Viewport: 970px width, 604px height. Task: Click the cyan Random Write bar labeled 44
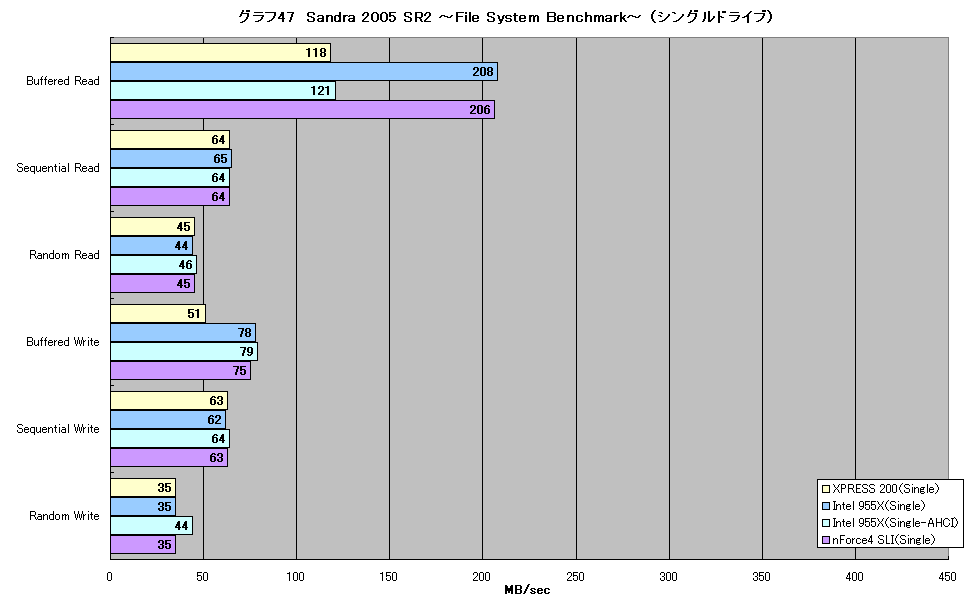pyautogui.click(x=152, y=526)
